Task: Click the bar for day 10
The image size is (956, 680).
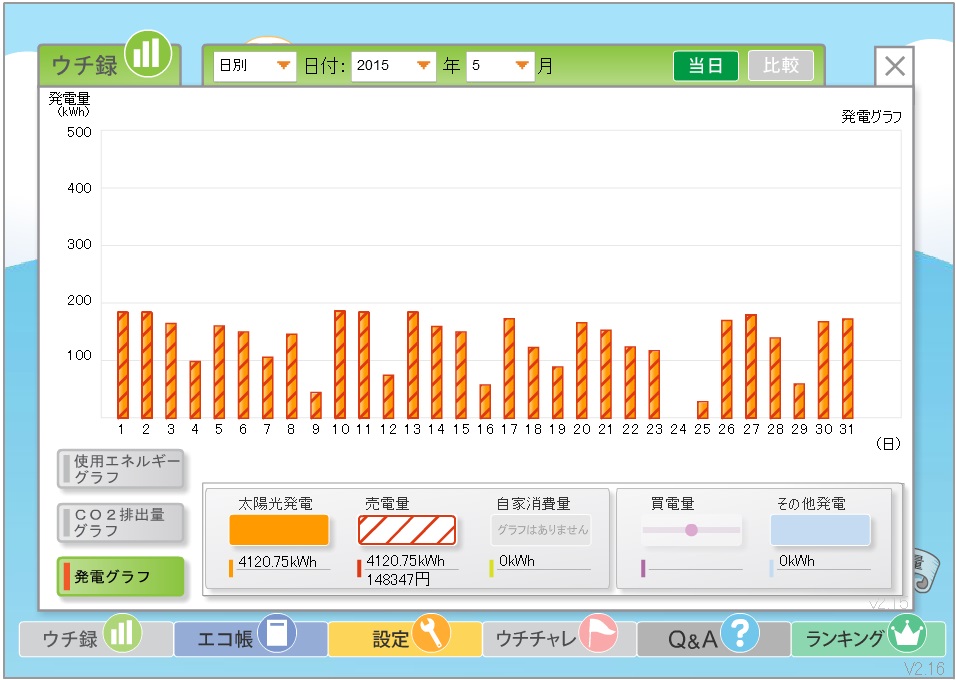Action: [340, 364]
